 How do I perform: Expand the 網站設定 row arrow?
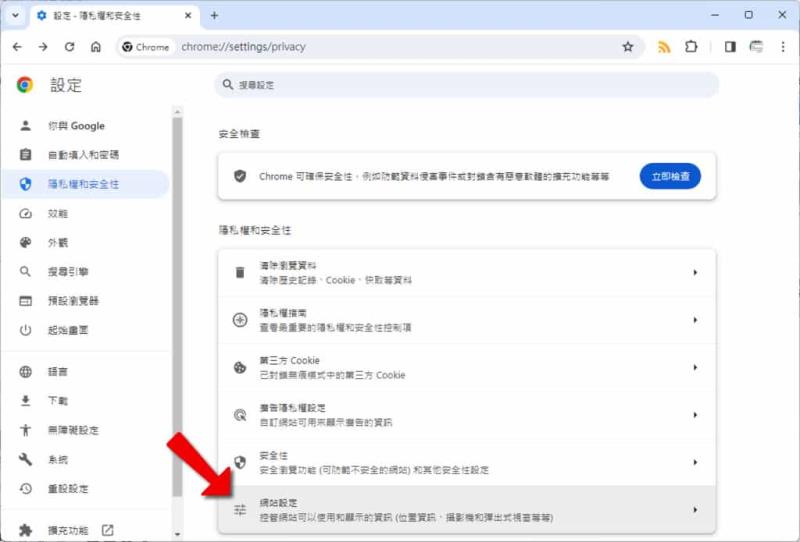click(695, 509)
